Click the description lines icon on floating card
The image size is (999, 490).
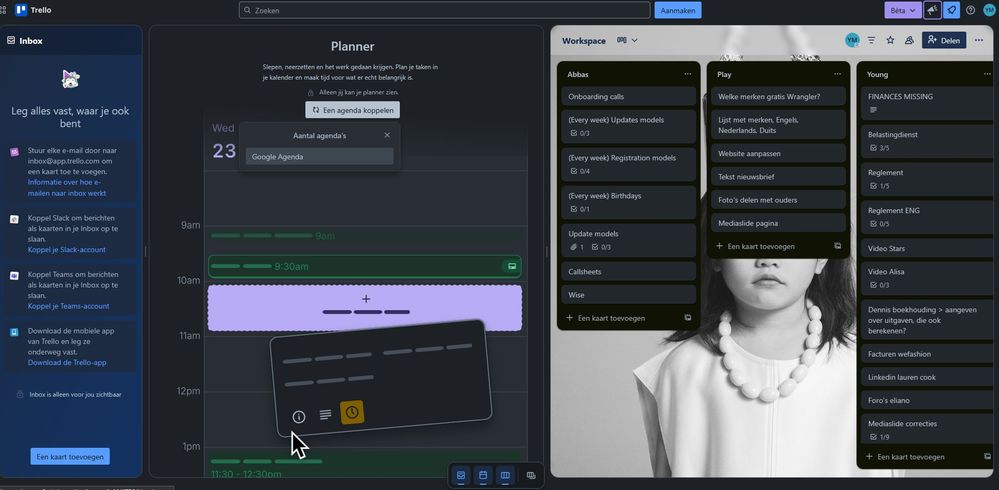(325, 415)
